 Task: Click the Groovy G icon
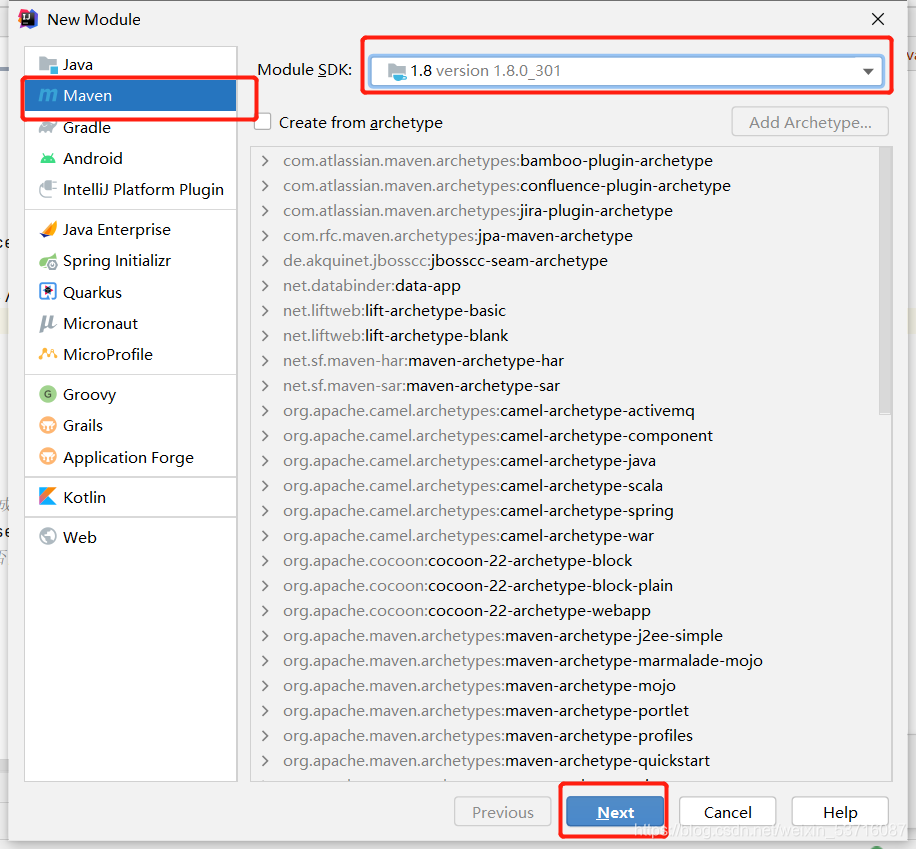48,394
